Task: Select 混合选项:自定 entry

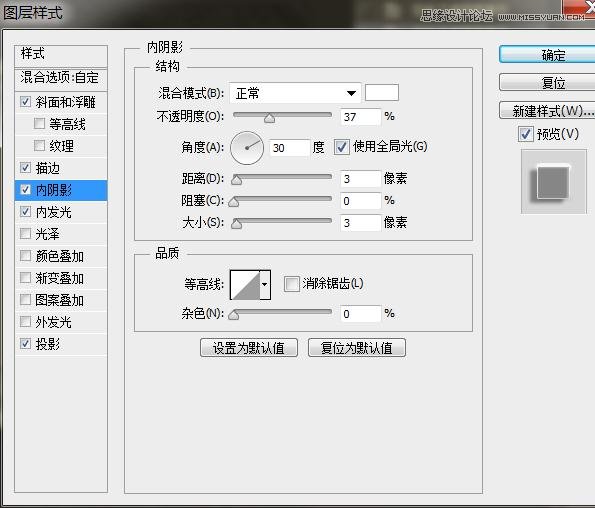Action: 61,79
